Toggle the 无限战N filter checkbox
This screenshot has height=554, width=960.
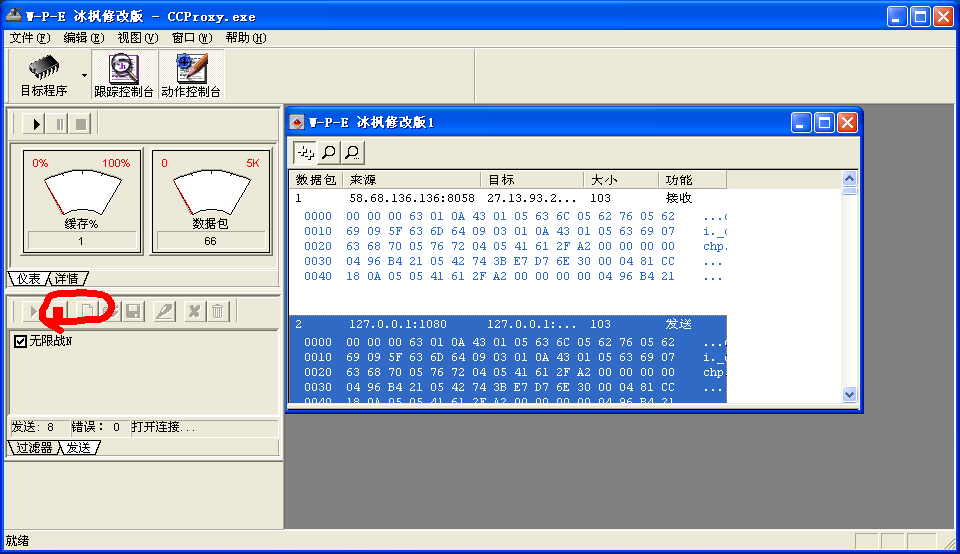pyautogui.click(x=20, y=341)
